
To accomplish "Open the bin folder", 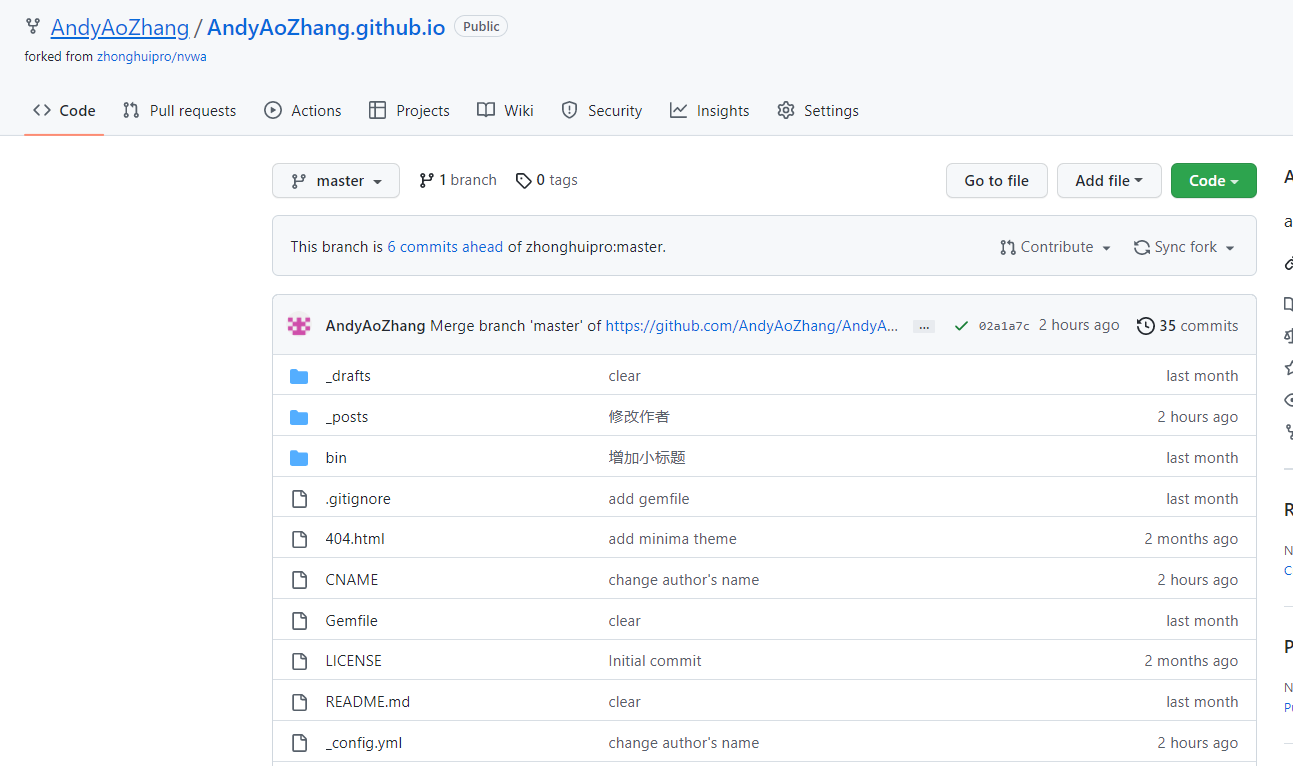I will (336, 458).
